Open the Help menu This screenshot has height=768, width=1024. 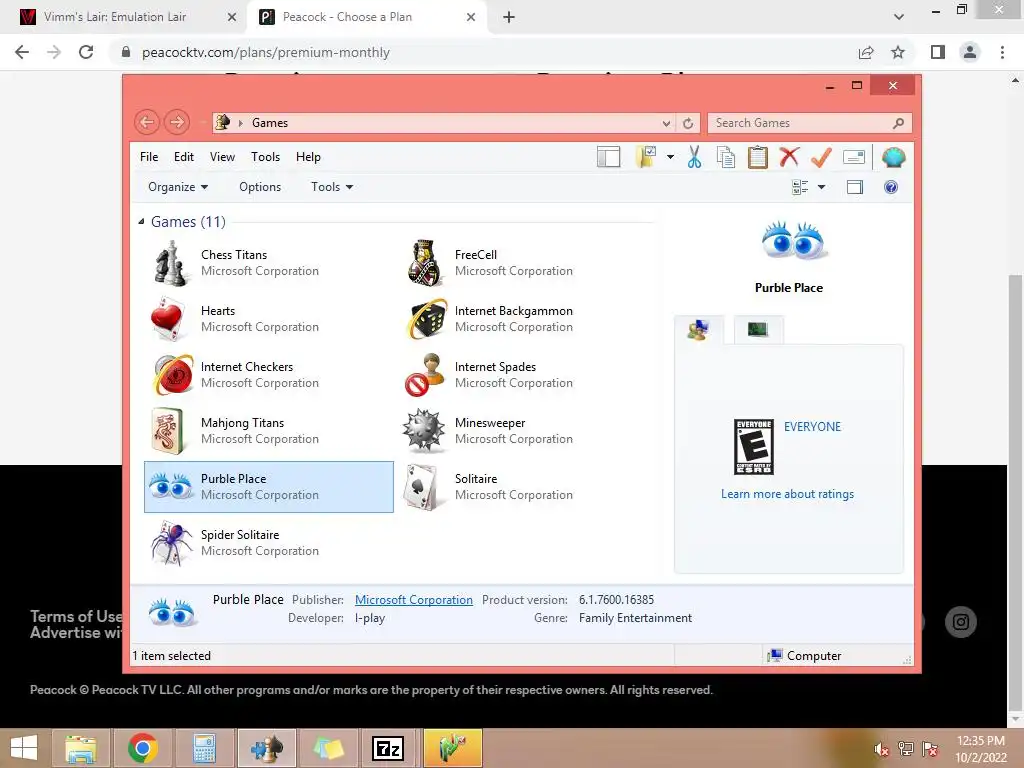click(308, 157)
